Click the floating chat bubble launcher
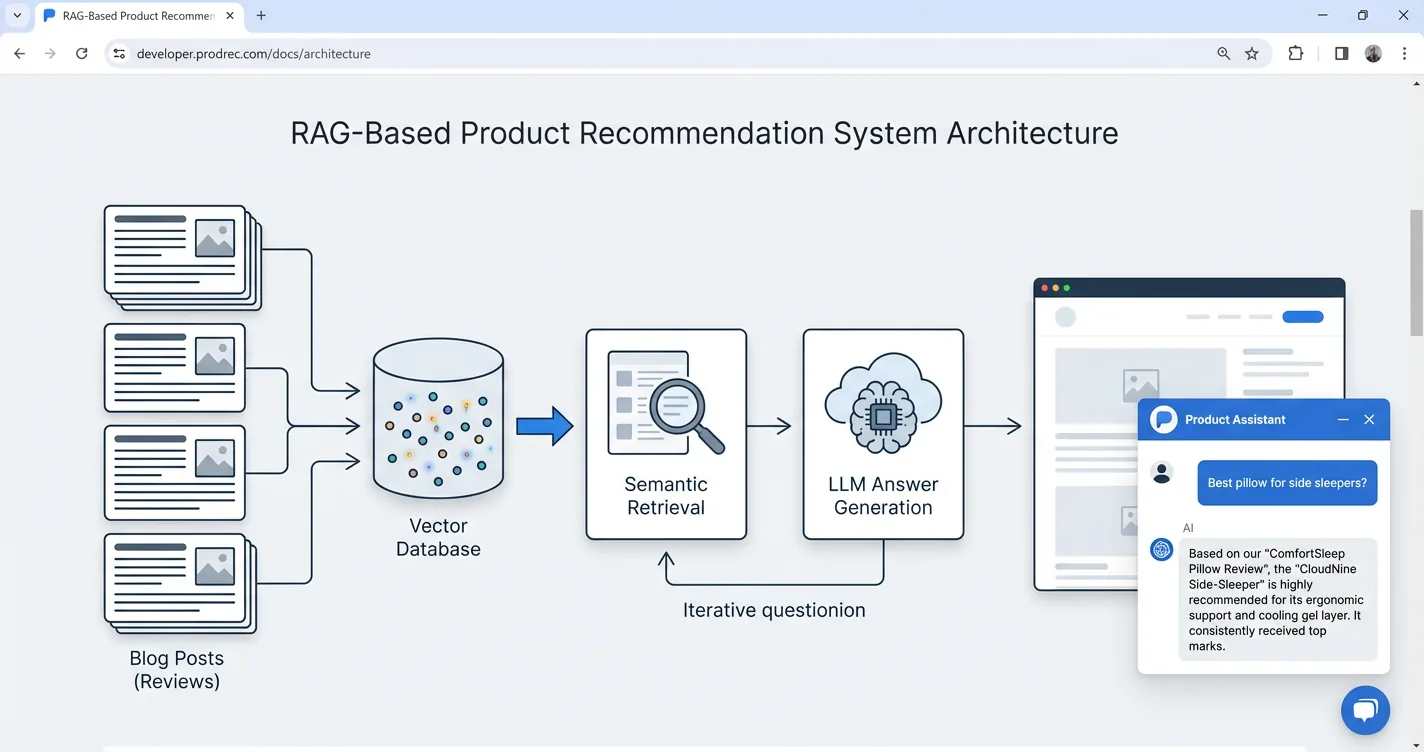 pos(1365,710)
